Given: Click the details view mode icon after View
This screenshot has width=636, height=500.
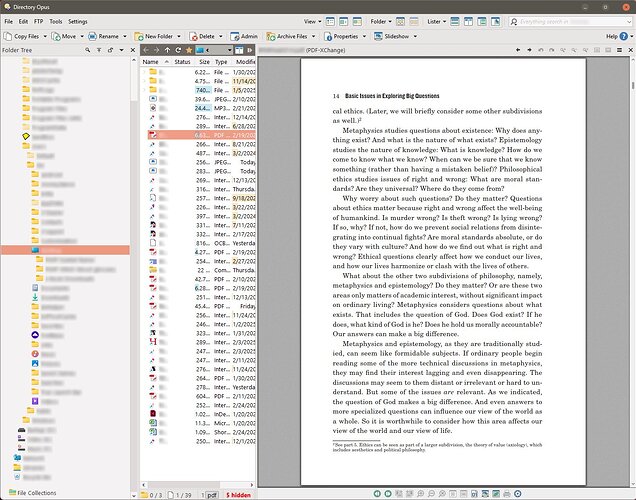Looking at the screenshot, I should (x=330, y=21).
